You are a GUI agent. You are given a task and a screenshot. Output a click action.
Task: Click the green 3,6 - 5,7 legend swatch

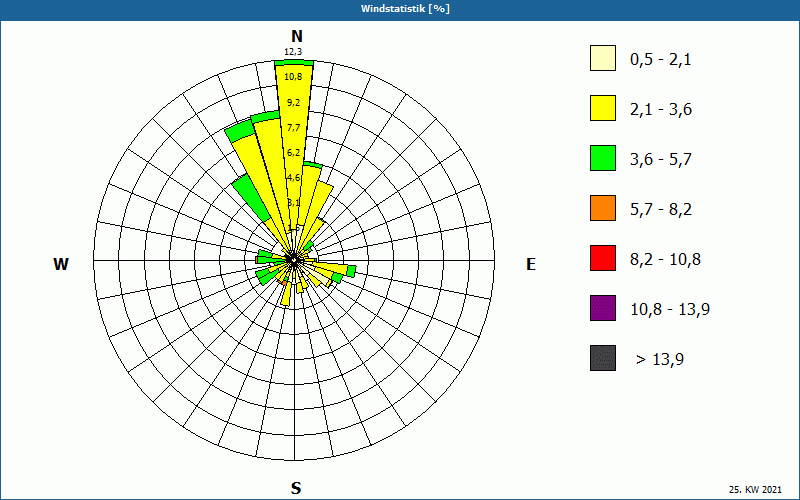click(603, 158)
